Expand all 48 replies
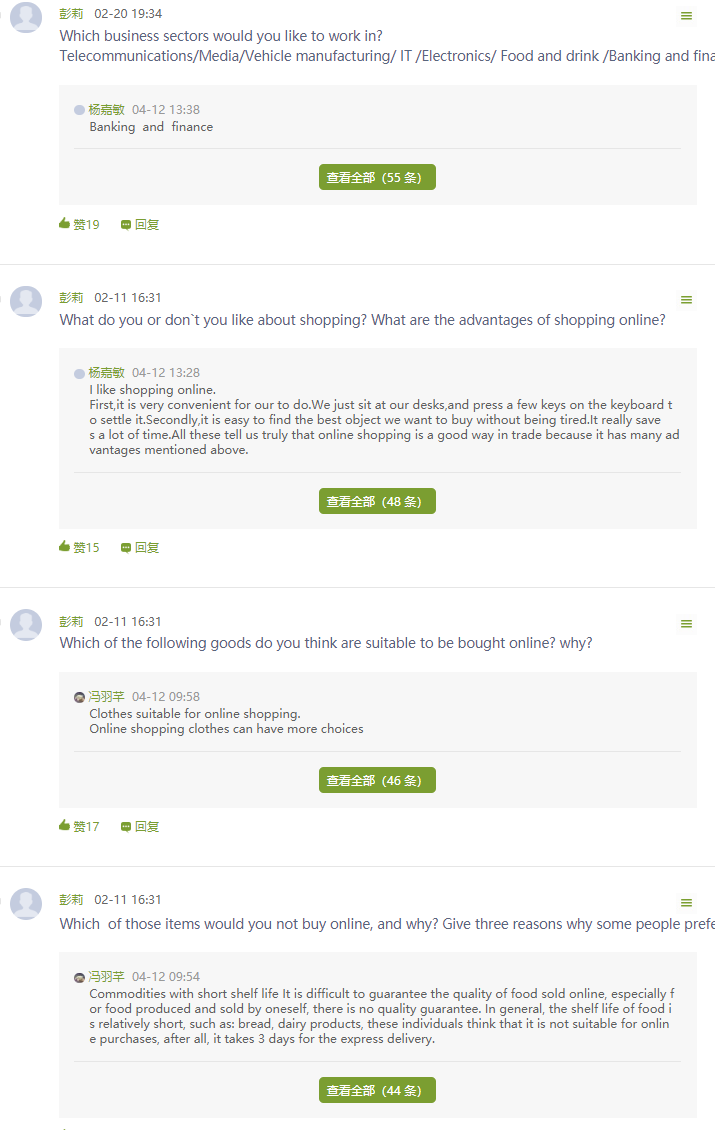 (x=377, y=501)
